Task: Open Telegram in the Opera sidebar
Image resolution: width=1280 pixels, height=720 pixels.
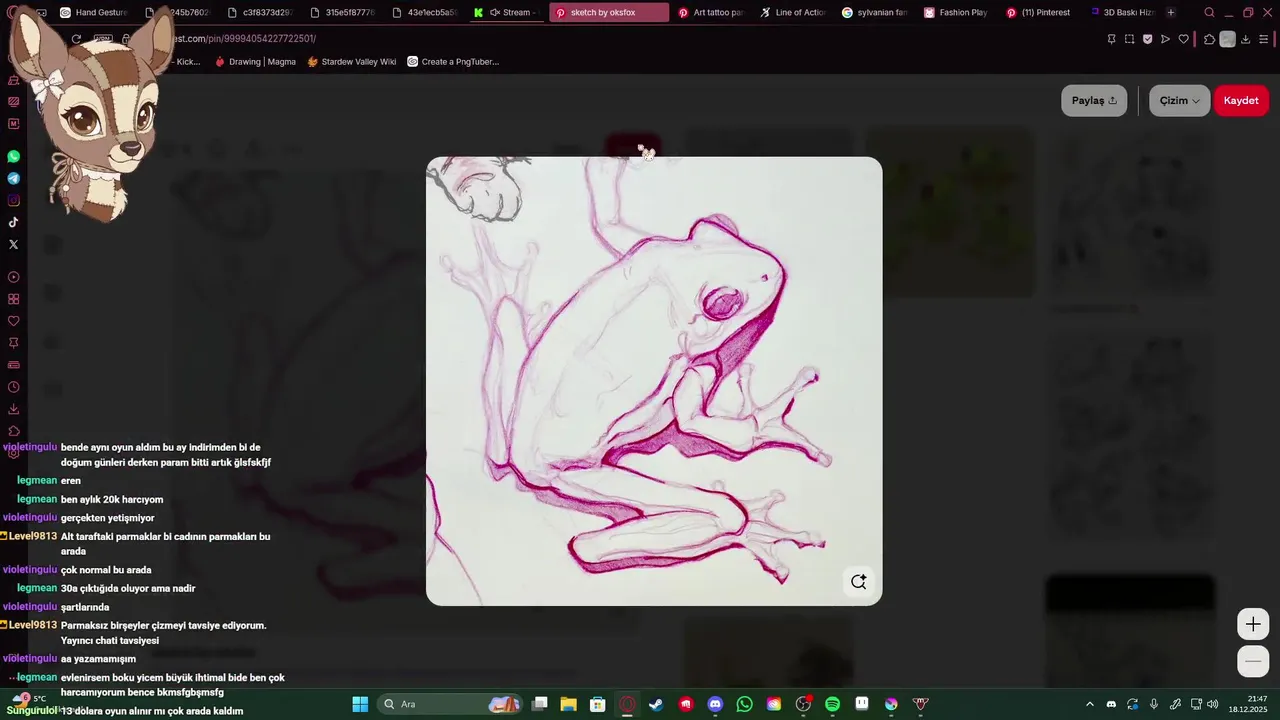Action: pyautogui.click(x=13, y=179)
